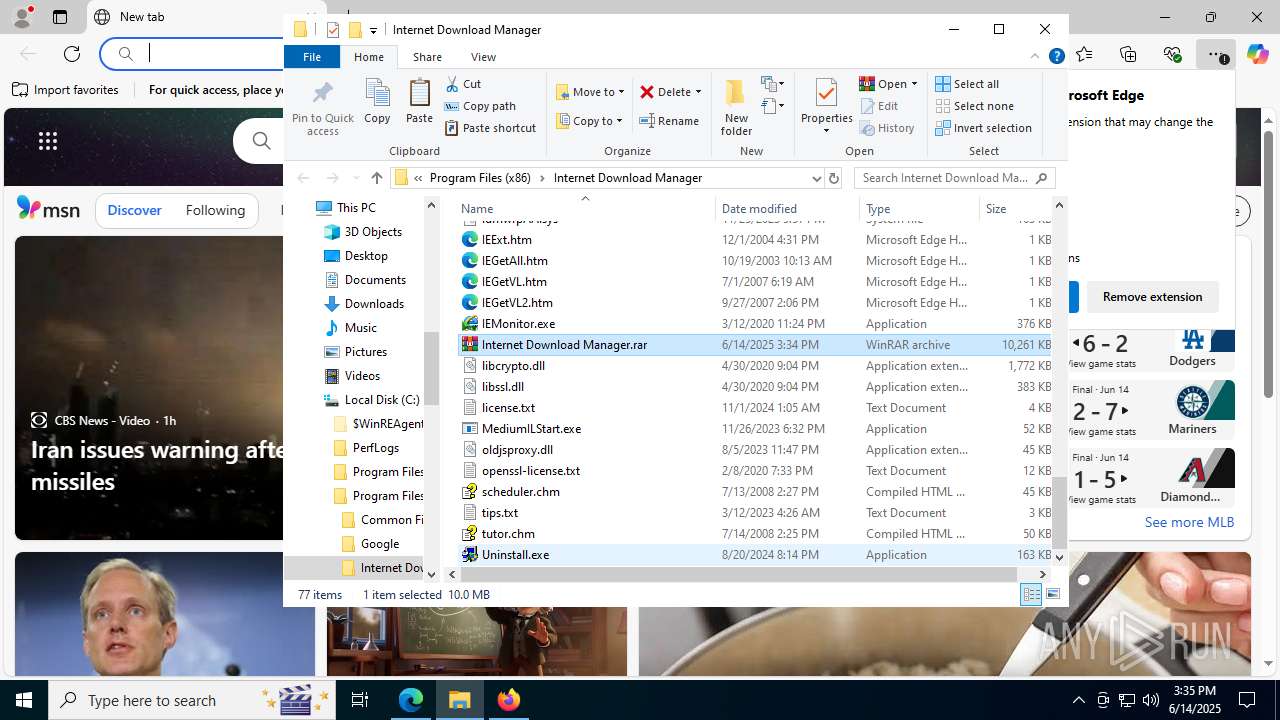Viewport: 1280px width, 720px height.
Task: Click Paste shortcut in ribbon
Action: [490, 128]
